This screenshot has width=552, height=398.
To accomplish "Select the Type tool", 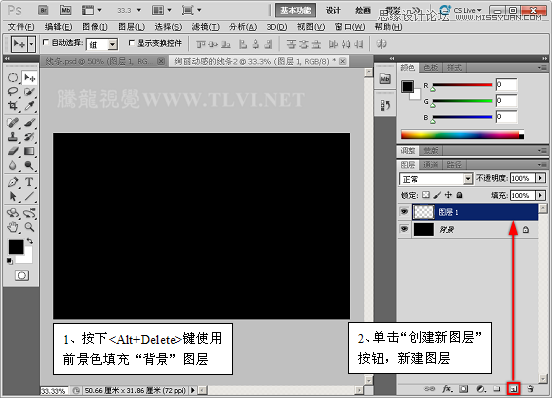I will 30,182.
